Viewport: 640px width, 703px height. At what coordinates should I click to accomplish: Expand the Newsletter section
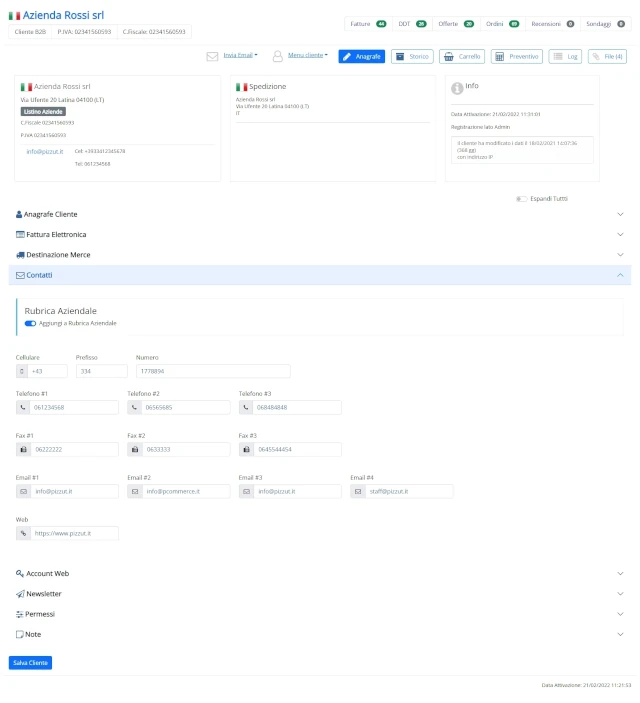[320, 594]
